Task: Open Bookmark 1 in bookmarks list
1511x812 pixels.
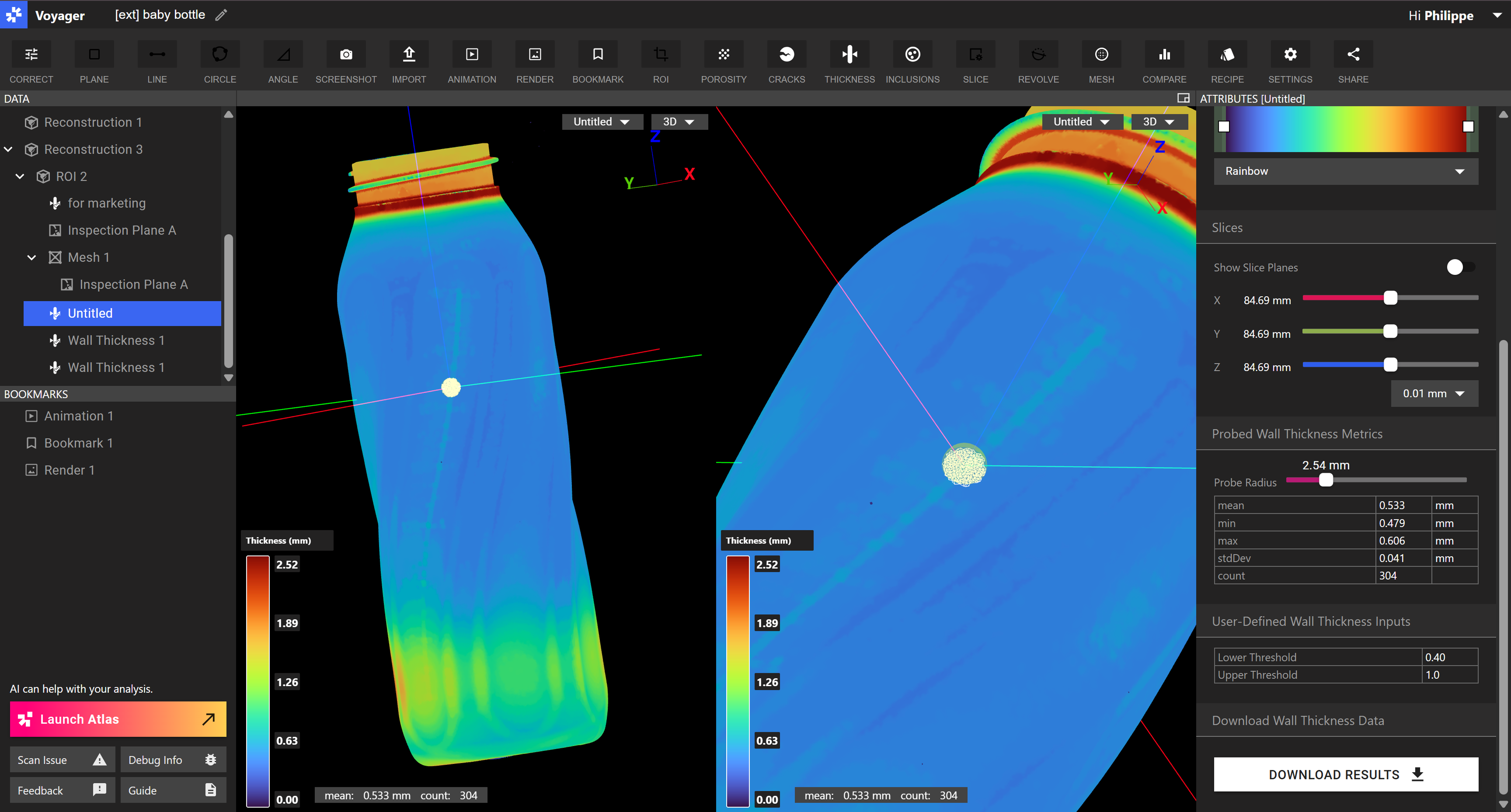Action: point(78,443)
